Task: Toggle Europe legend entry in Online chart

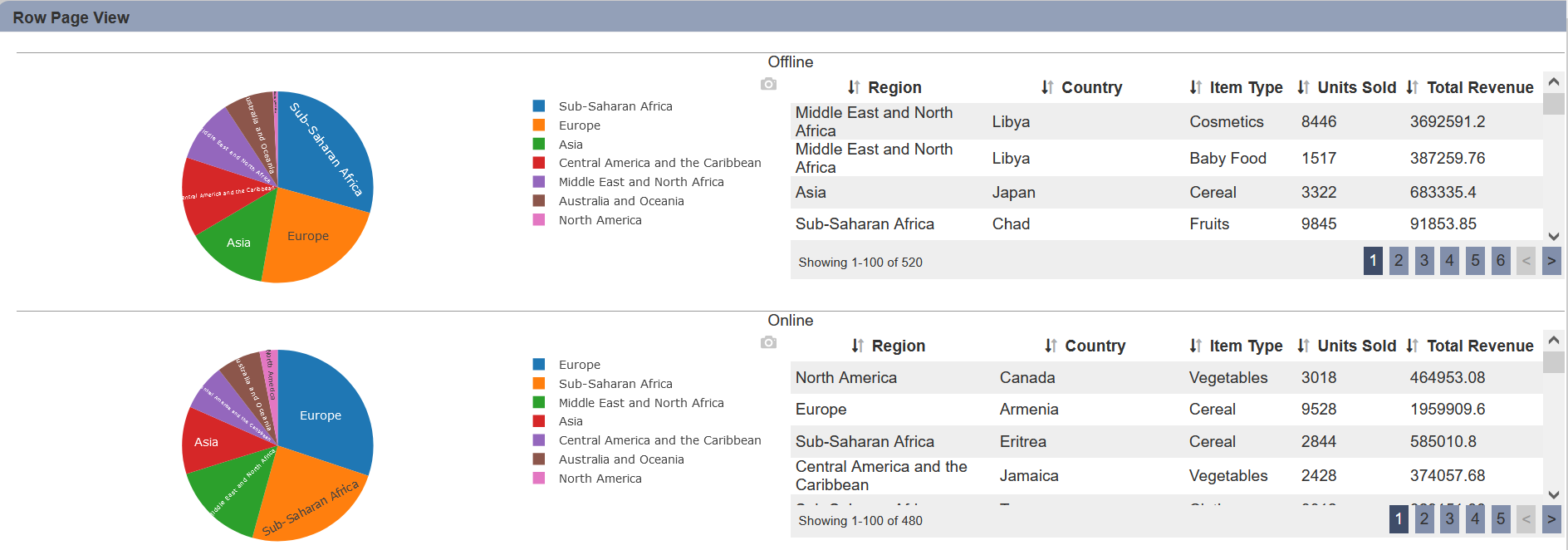Action: [x=566, y=365]
